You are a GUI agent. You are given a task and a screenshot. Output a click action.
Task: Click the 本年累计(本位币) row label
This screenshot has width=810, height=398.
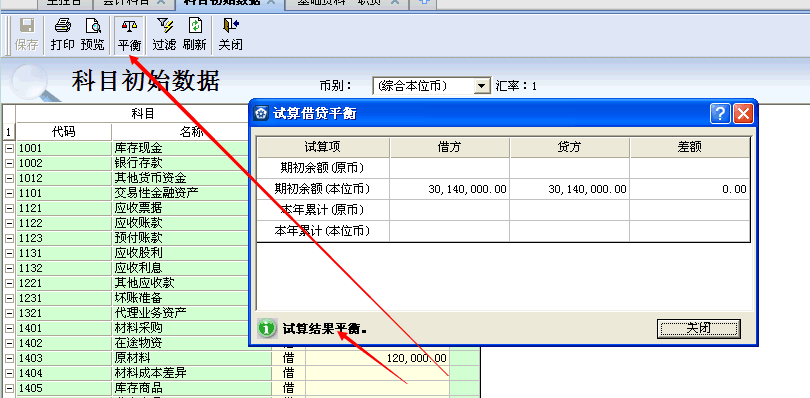click(323, 231)
